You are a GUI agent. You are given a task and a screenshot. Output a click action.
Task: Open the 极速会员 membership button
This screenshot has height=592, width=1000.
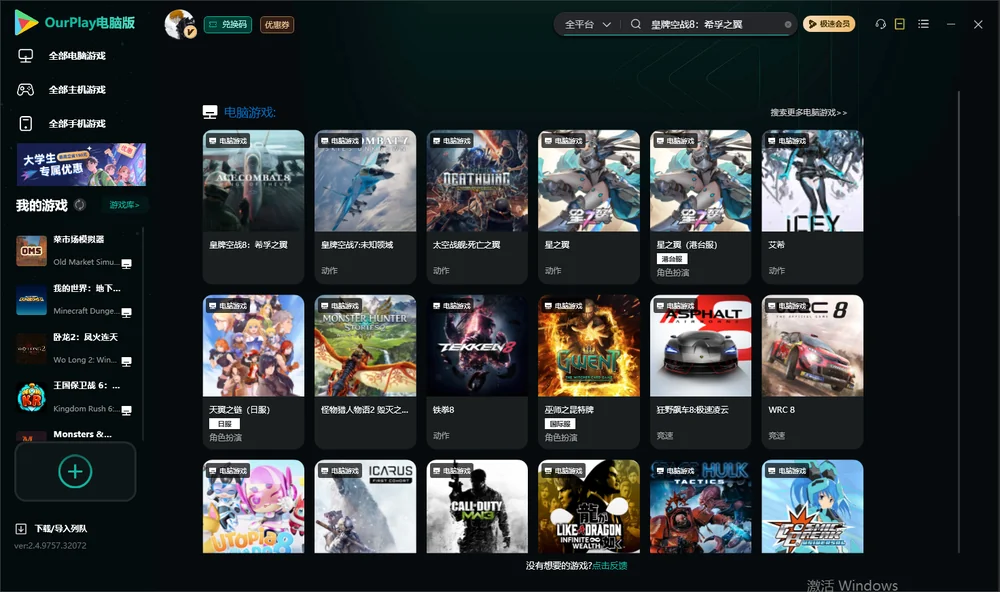[x=829, y=24]
